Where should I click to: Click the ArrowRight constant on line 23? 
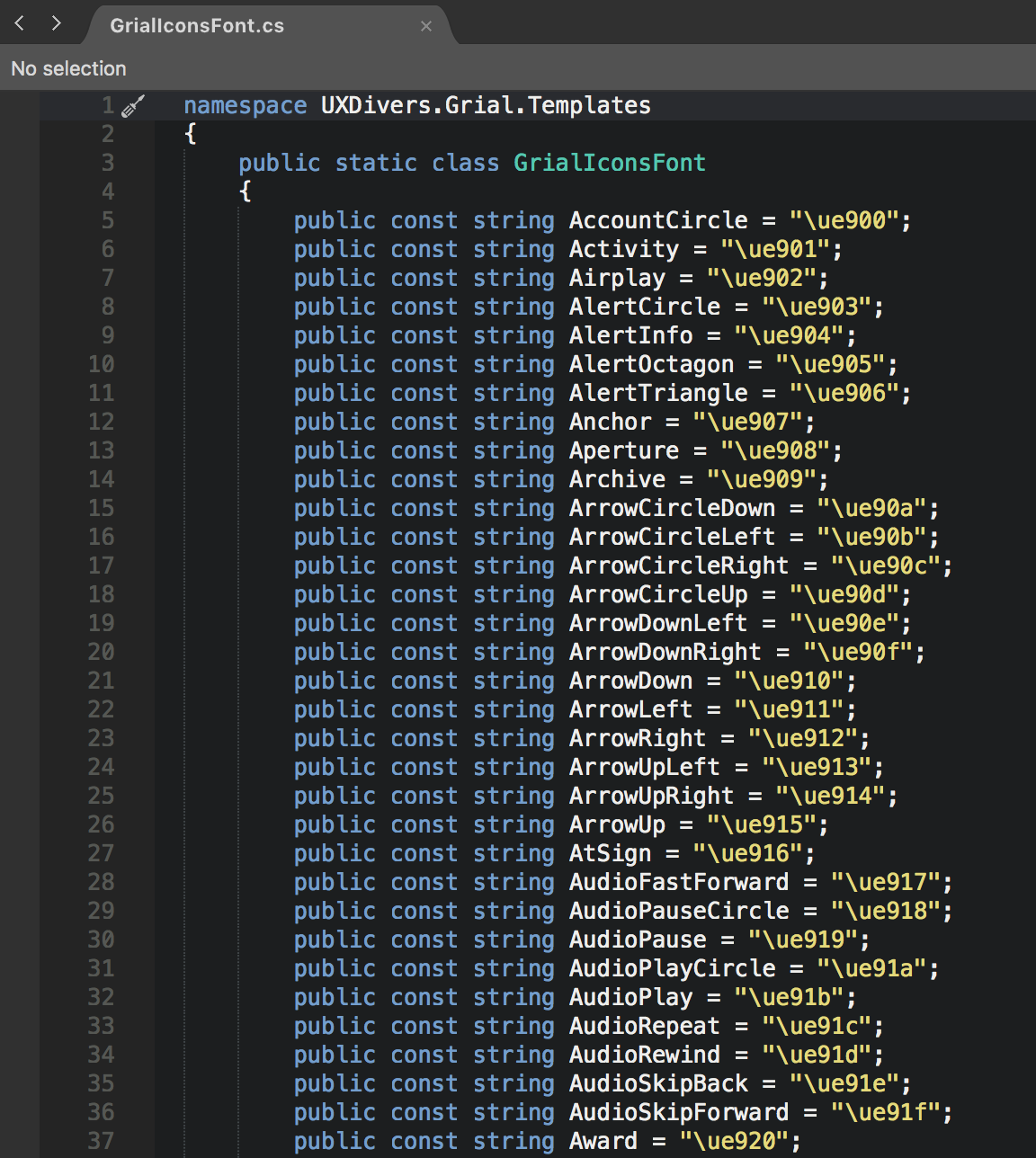638,738
